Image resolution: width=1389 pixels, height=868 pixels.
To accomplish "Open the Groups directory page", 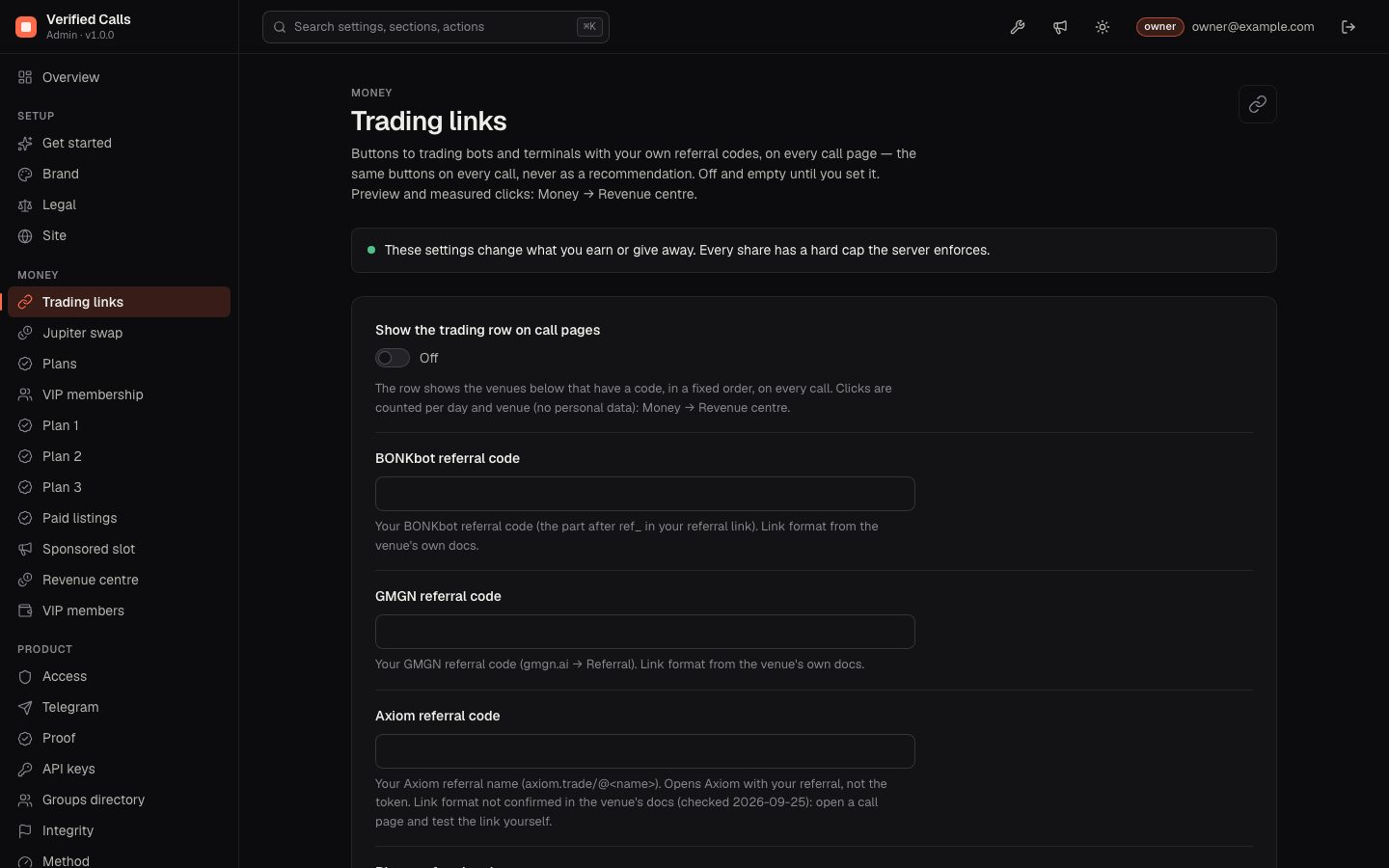I will click(x=119, y=800).
